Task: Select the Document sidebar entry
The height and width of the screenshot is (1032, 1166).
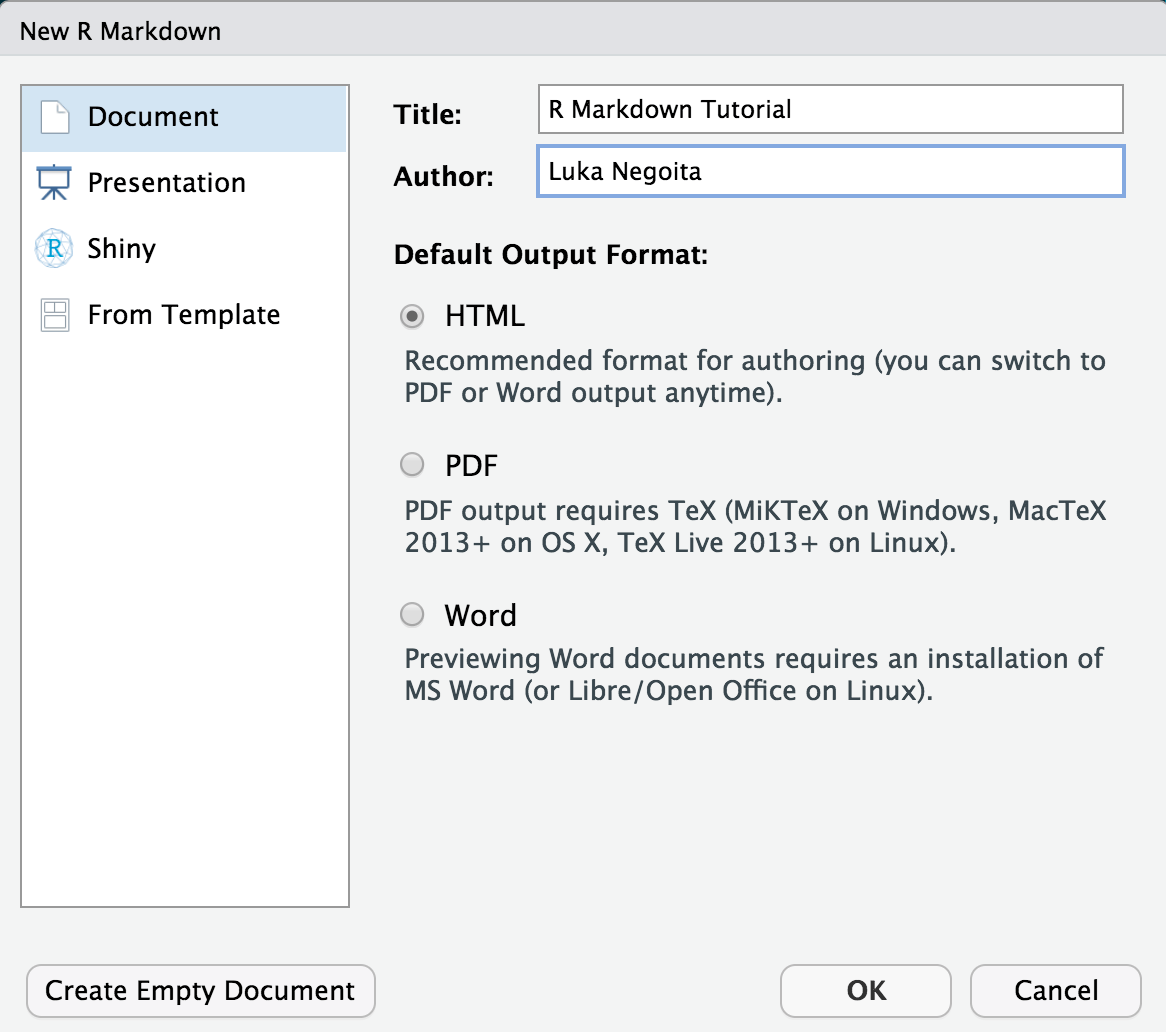Action: click(154, 116)
